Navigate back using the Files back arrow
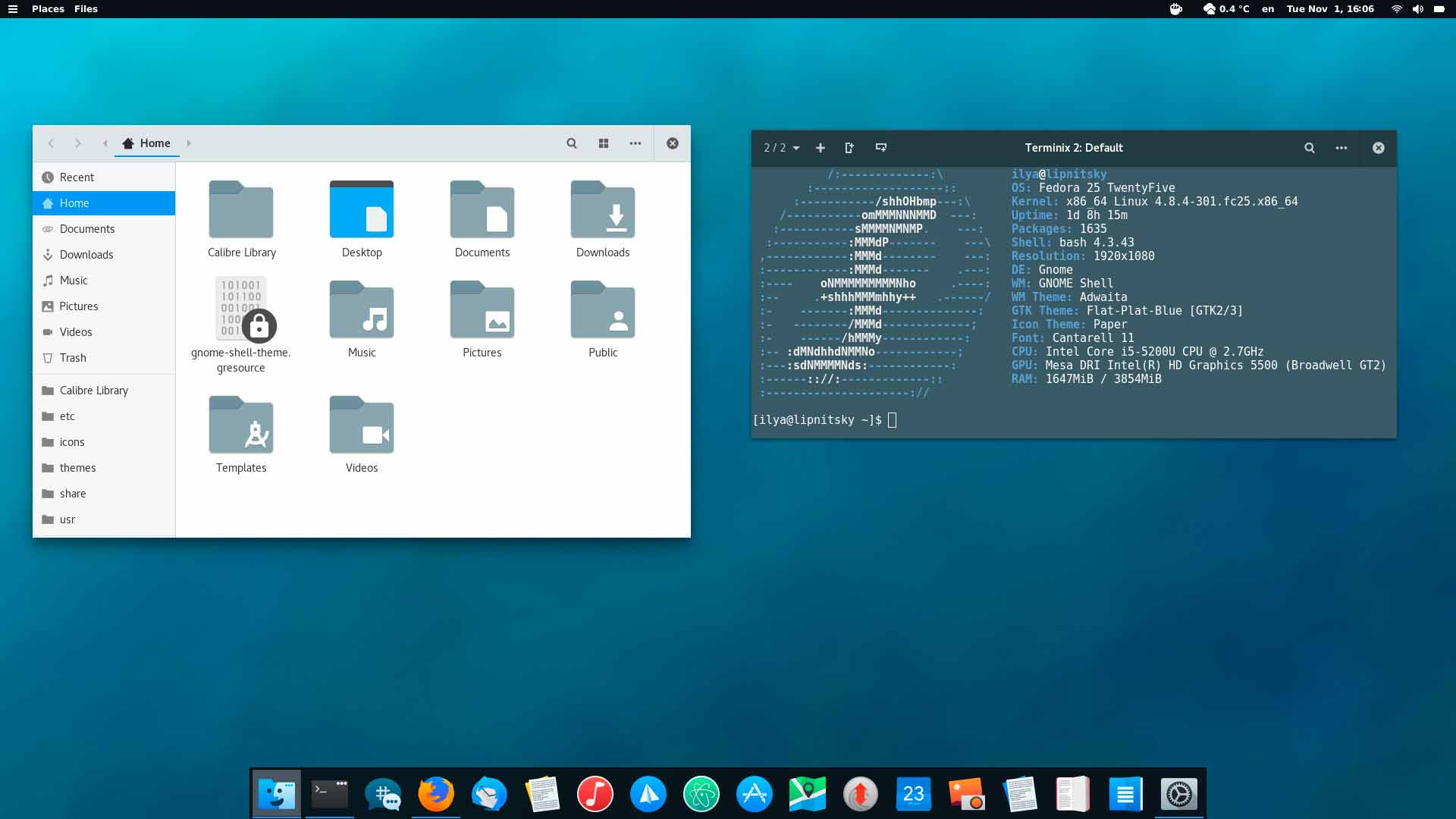The width and height of the screenshot is (1456, 819). pos(51,143)
